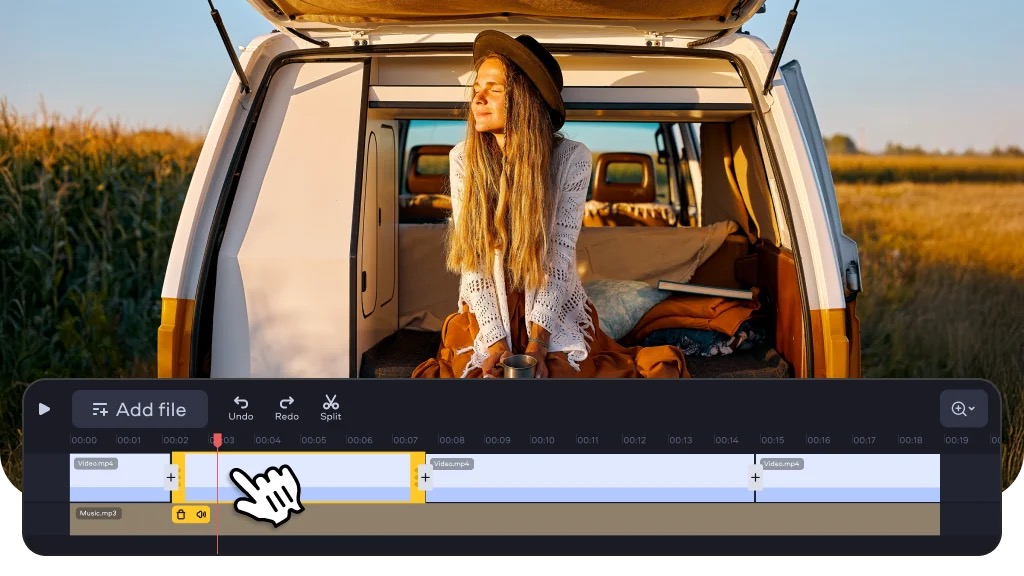
Task: Undo the last edit
Action: [x=240, y=408]
